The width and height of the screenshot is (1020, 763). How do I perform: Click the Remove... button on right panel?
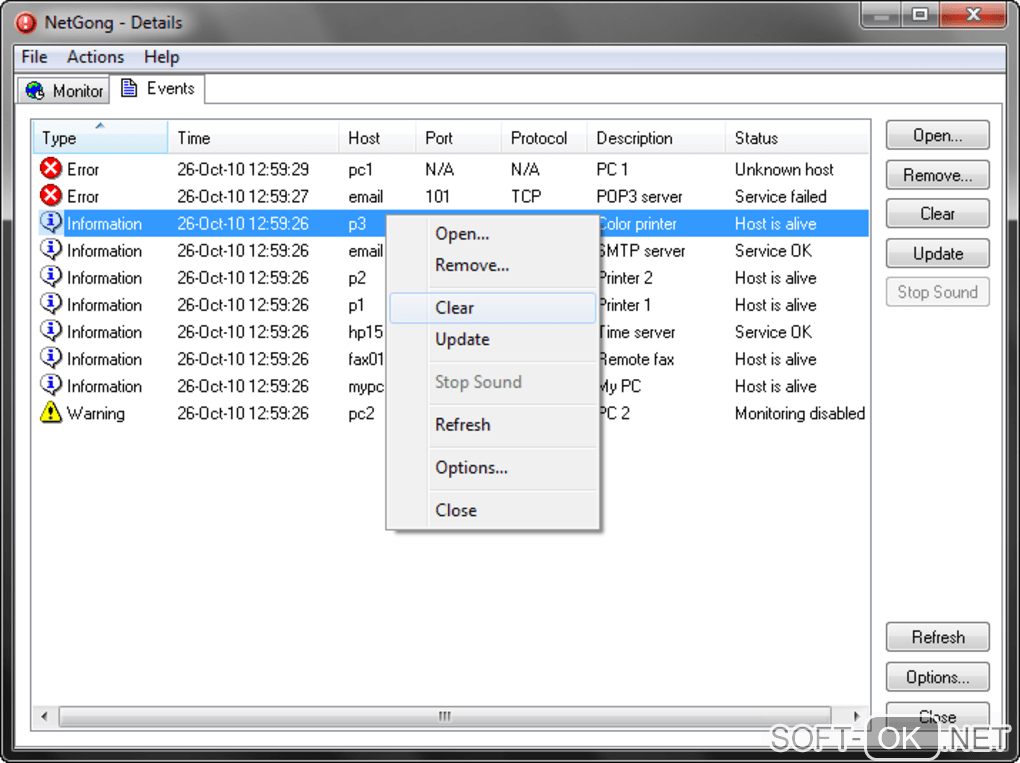pos(937,175)
